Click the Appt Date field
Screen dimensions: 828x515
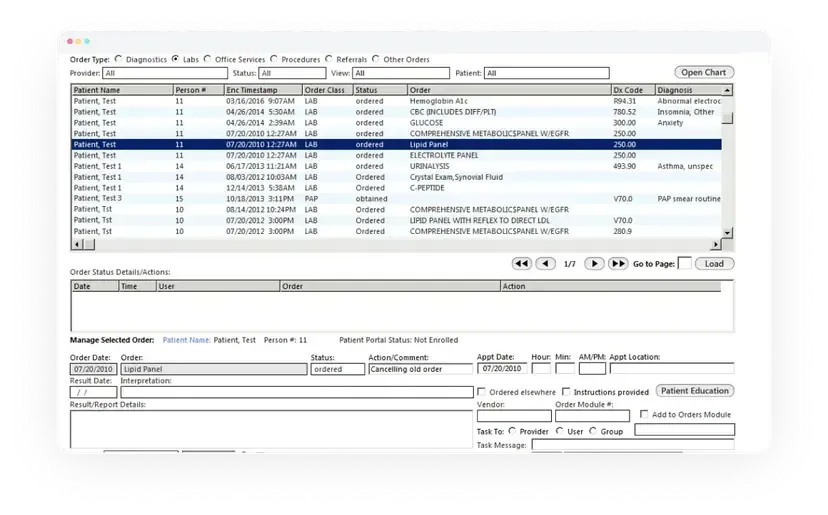tap(502, 369)
